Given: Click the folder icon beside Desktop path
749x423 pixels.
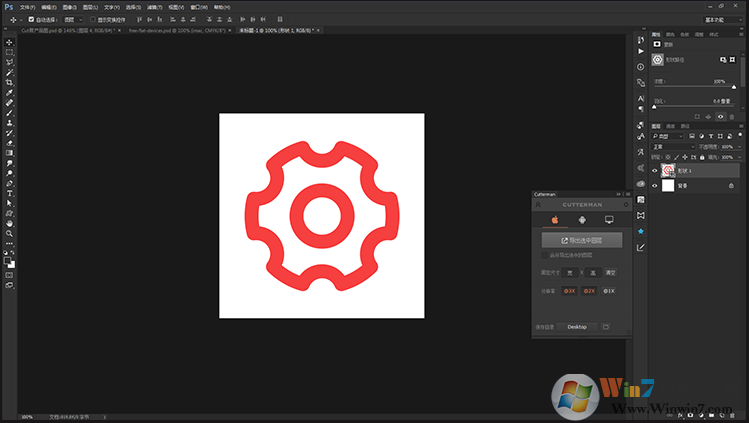Looking at the screenshot, I should tap(605, 327).
